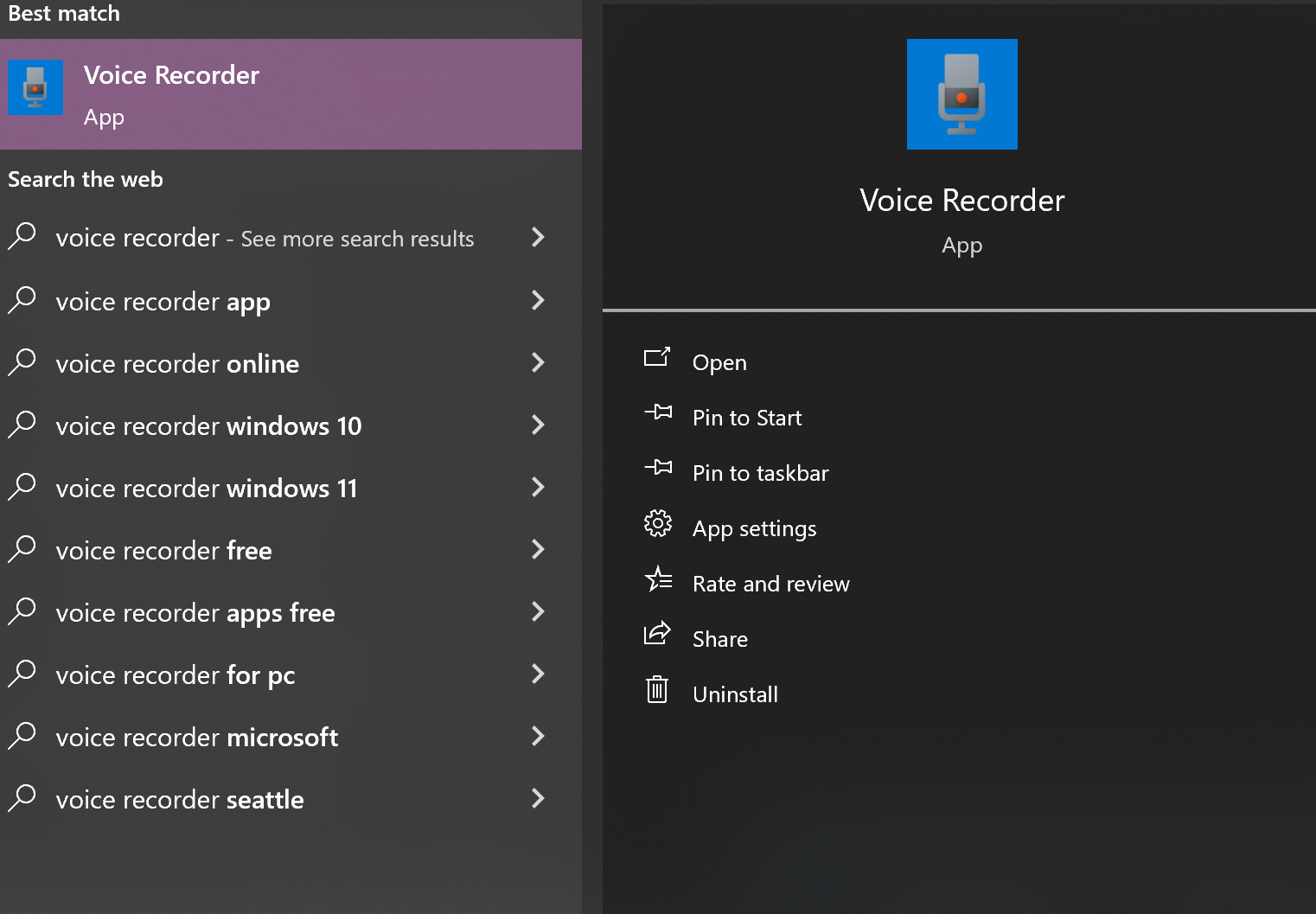
Task: Click the large Voice Recorder app icon in details pane
Action: pos(961,94)
